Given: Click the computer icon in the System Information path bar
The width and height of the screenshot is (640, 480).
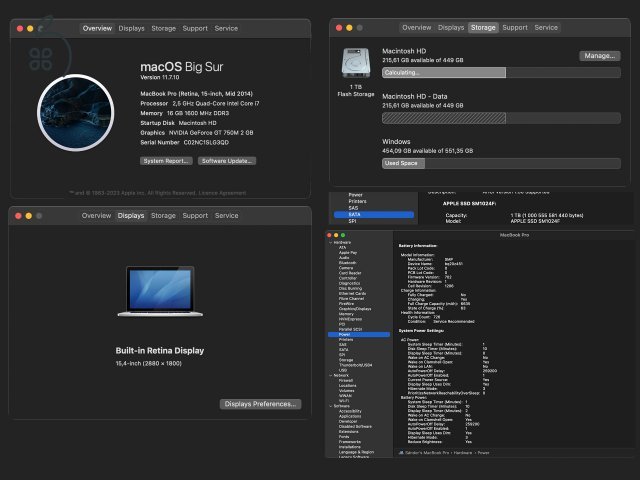Looking at the screenshot, I should click(x=401, y=453).
